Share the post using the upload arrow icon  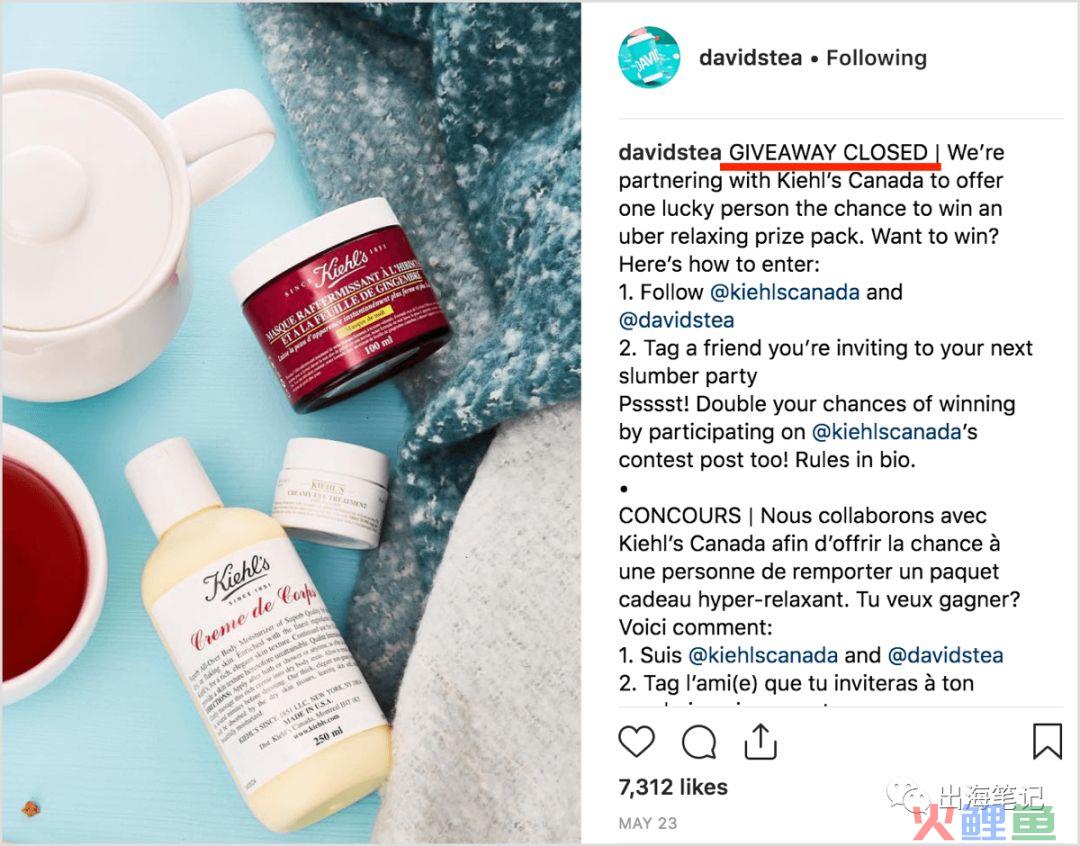click(760, 741)
